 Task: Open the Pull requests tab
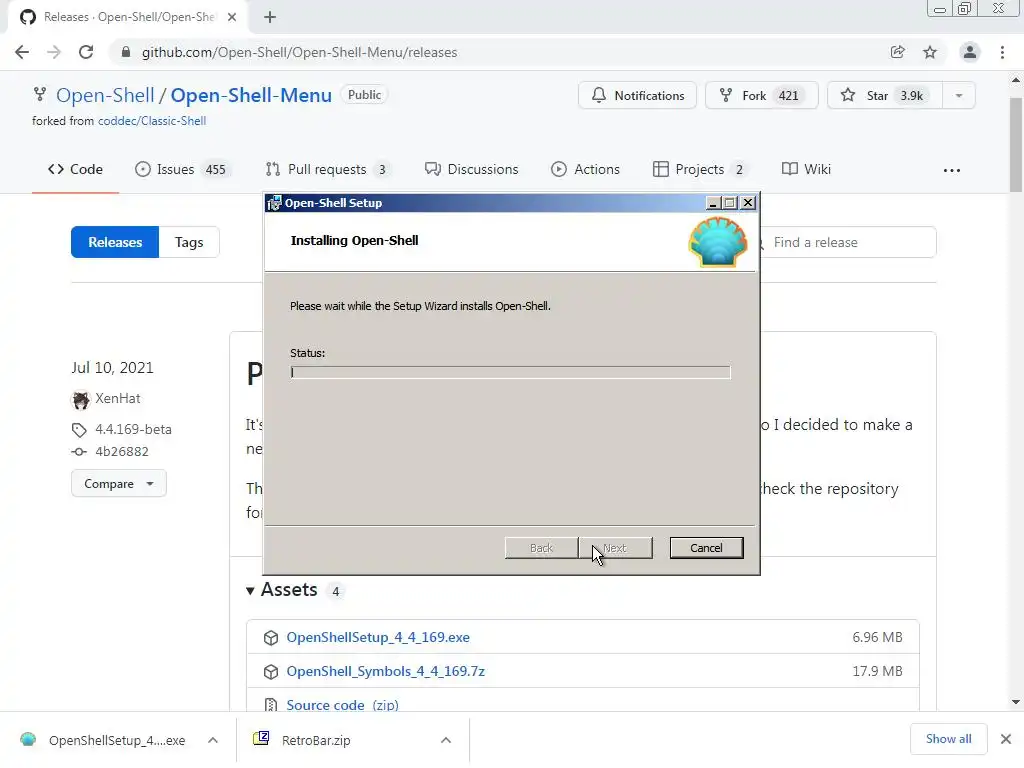pos(327,169)
